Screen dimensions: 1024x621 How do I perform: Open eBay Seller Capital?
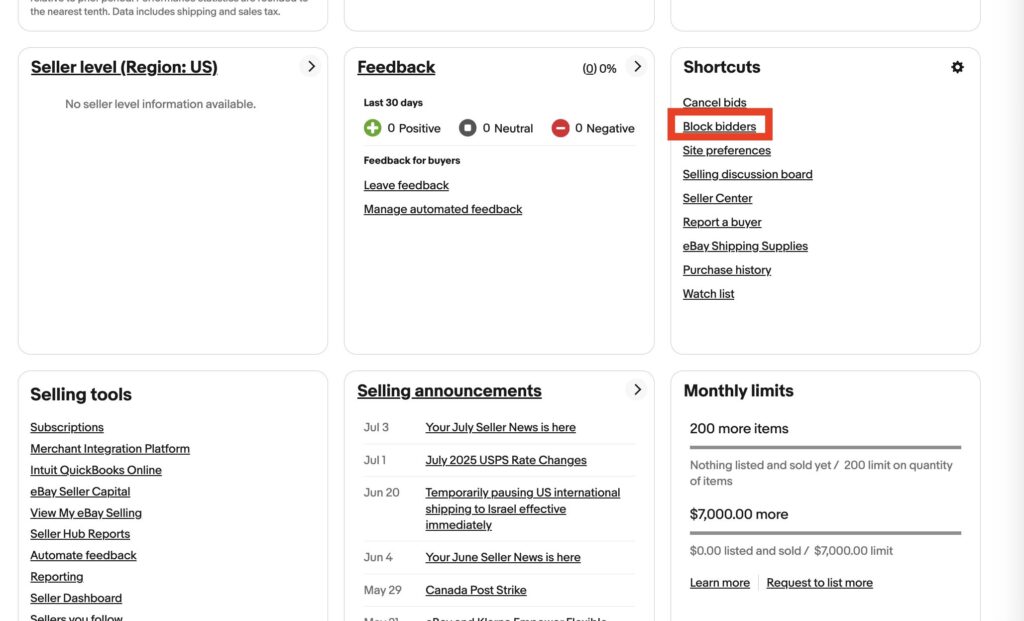pyautogui.click(x=80, y=492)
